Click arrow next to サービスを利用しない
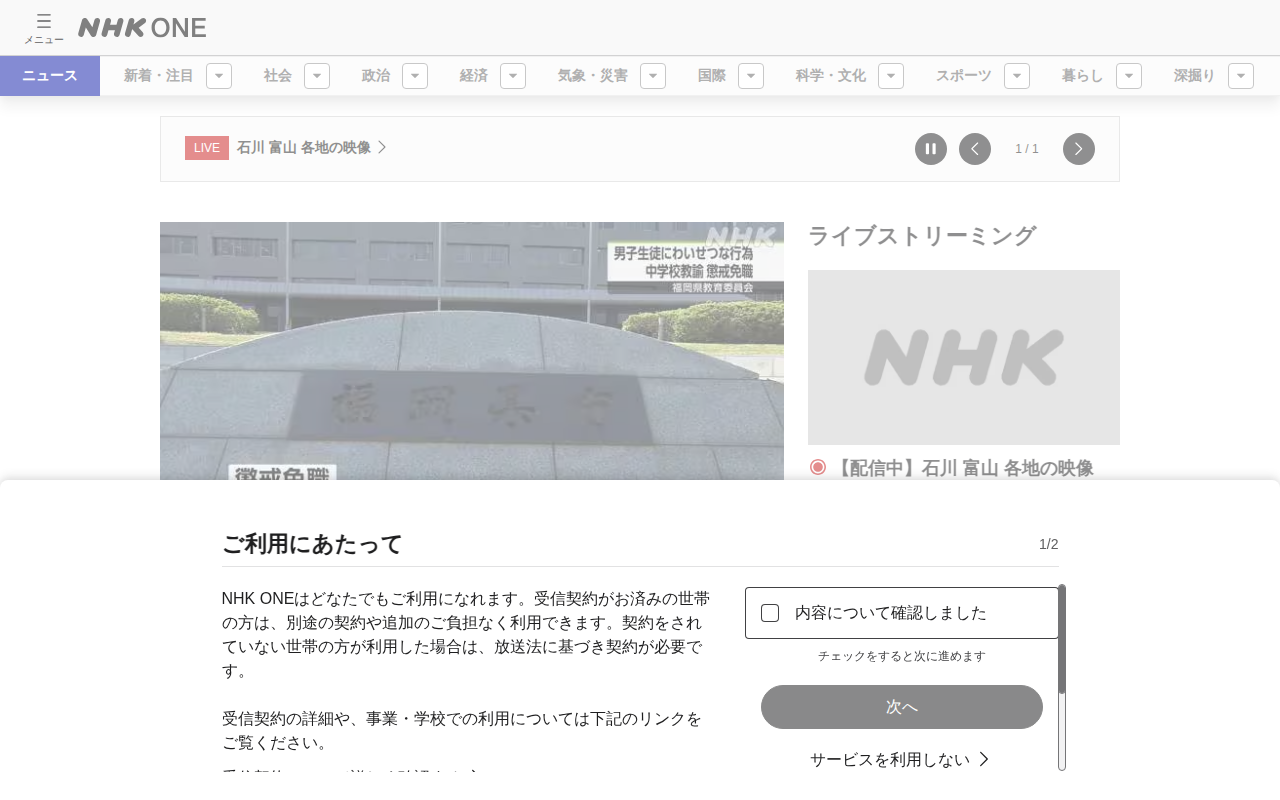 pyautogui.click(x=984, y=759)
